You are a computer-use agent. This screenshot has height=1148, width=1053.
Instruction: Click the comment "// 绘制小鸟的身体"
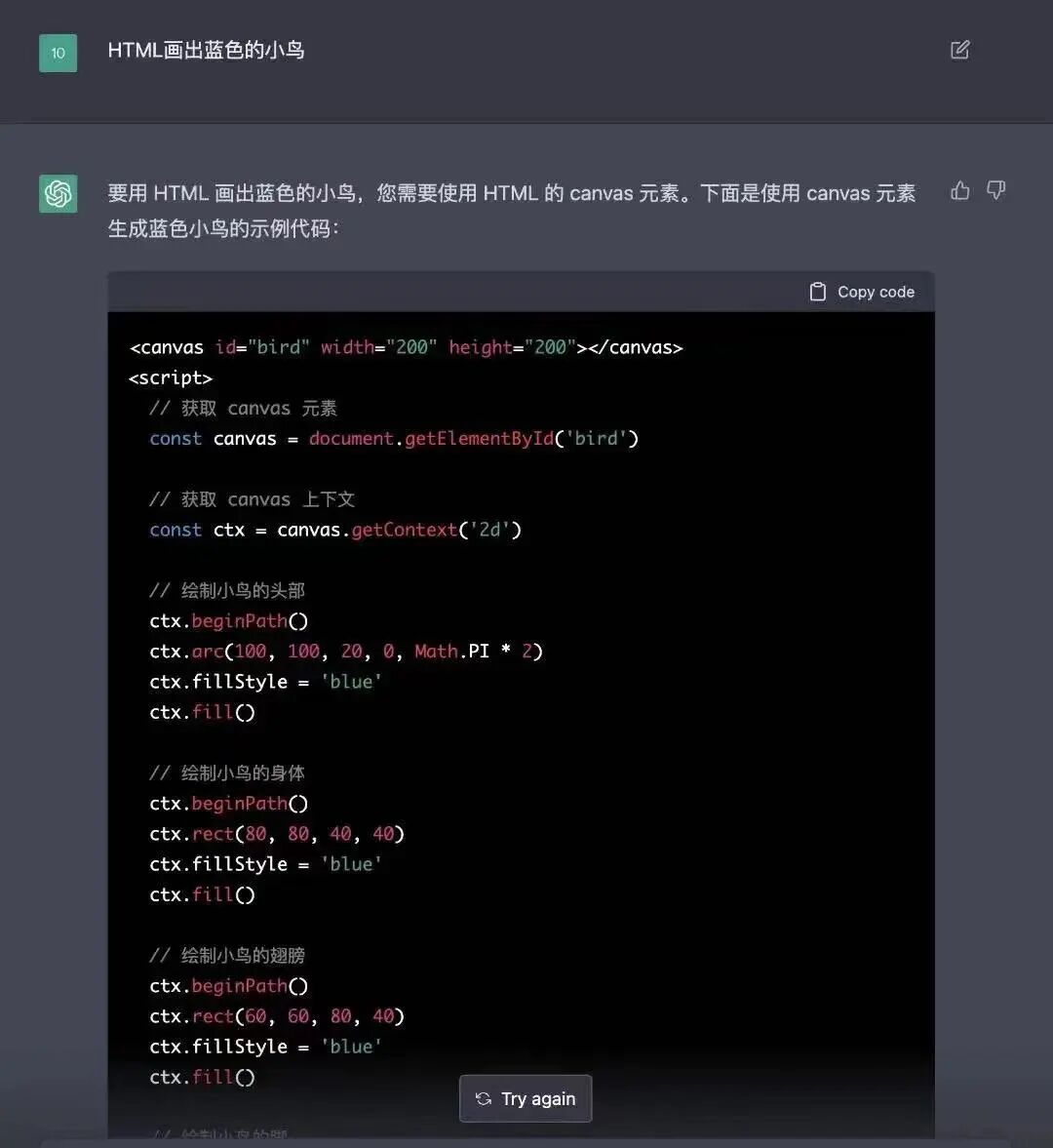(x=227, y=772)
